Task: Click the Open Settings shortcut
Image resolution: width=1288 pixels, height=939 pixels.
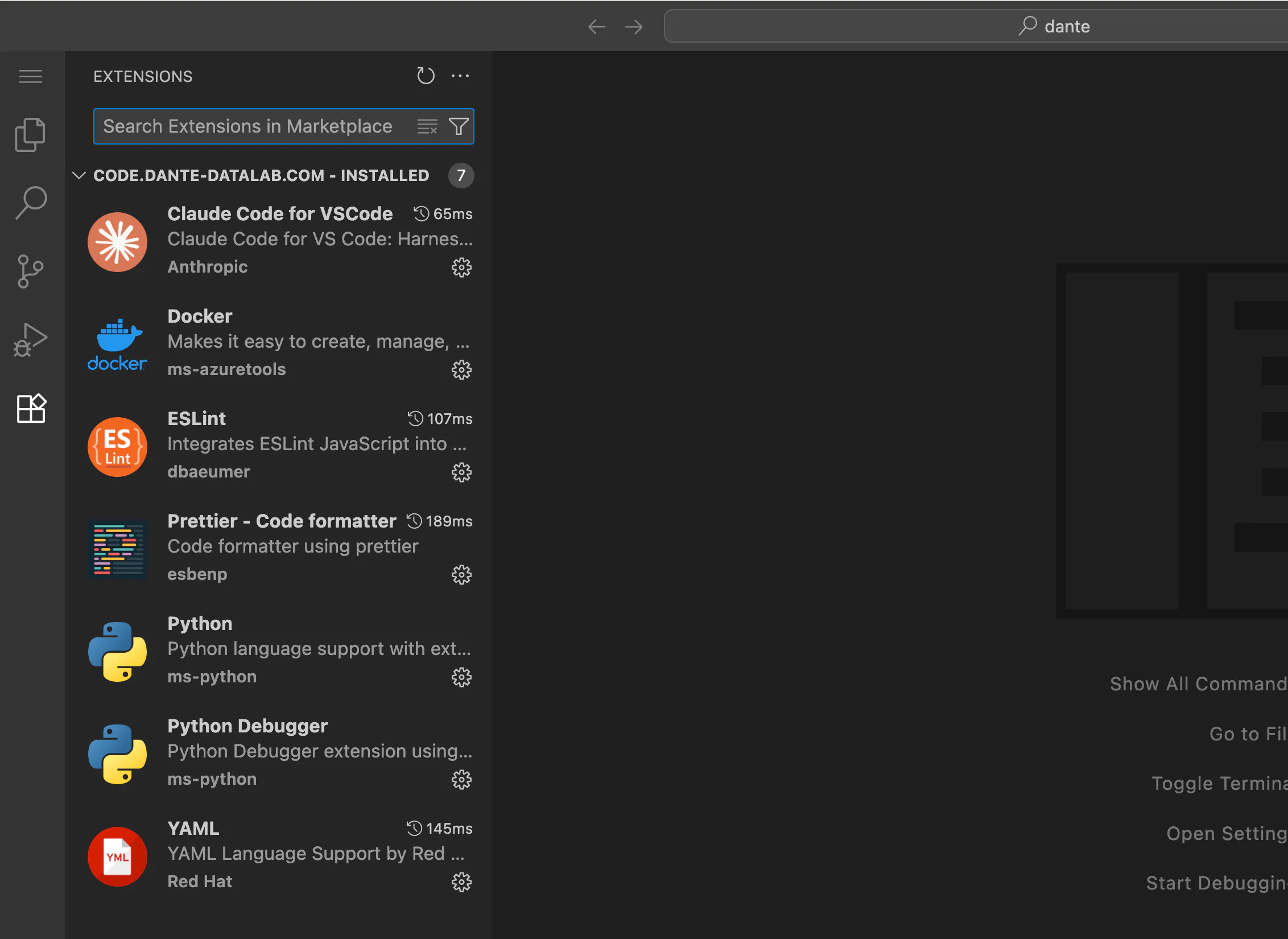Action: [x=1222, y=833]
